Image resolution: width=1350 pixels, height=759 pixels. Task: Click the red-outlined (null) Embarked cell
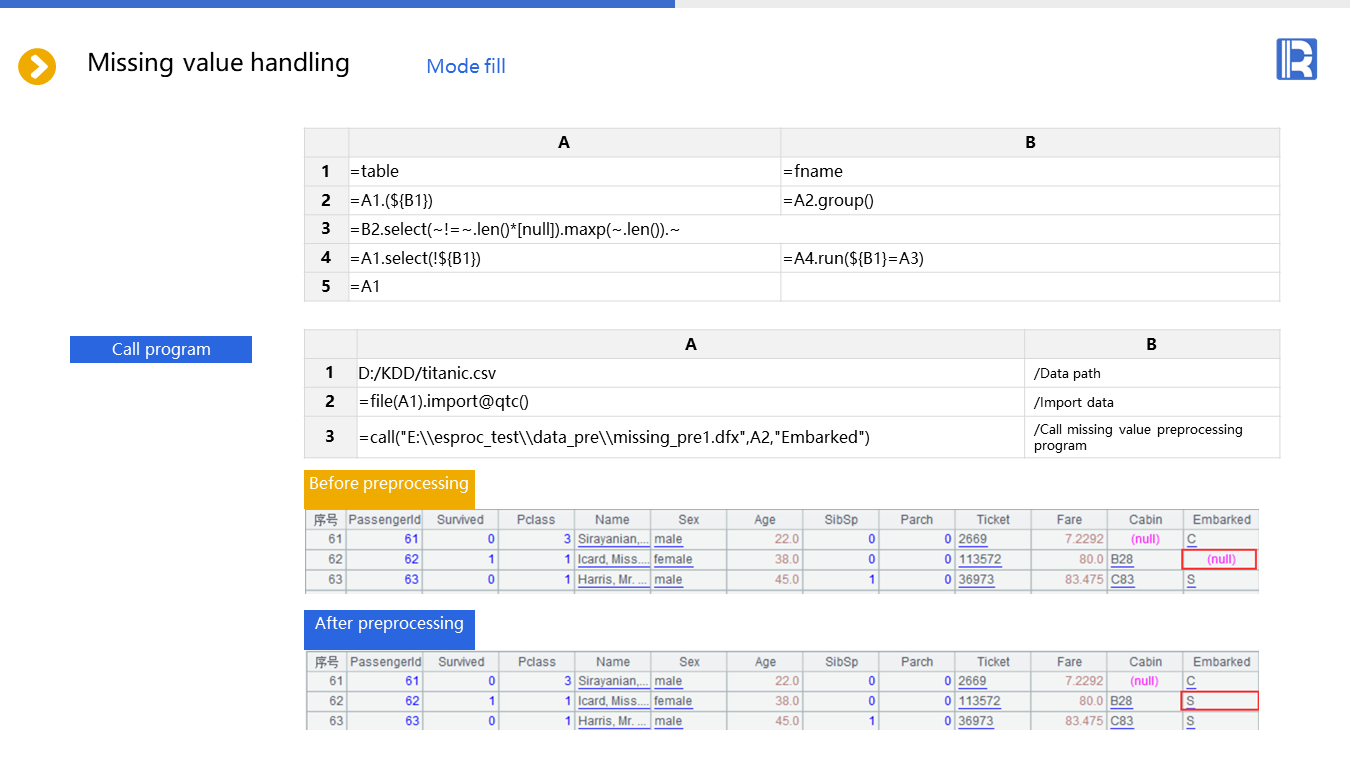pos(1220,560)
